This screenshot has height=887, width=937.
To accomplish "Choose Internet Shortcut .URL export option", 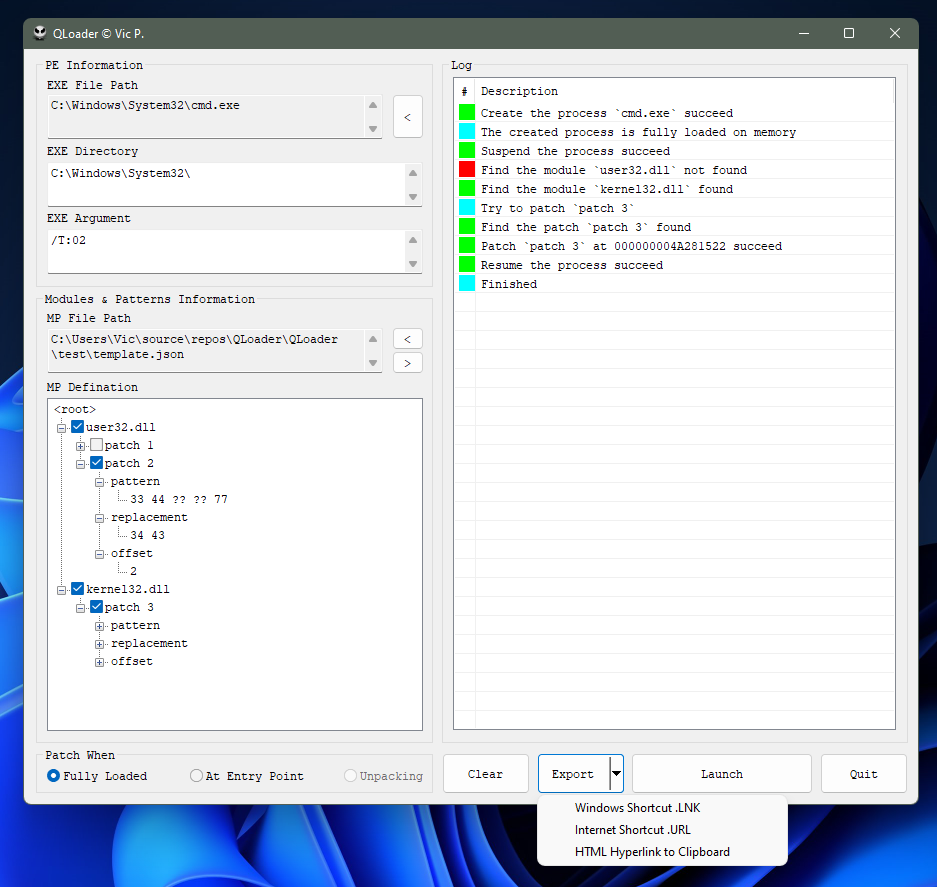I will 662,830.
